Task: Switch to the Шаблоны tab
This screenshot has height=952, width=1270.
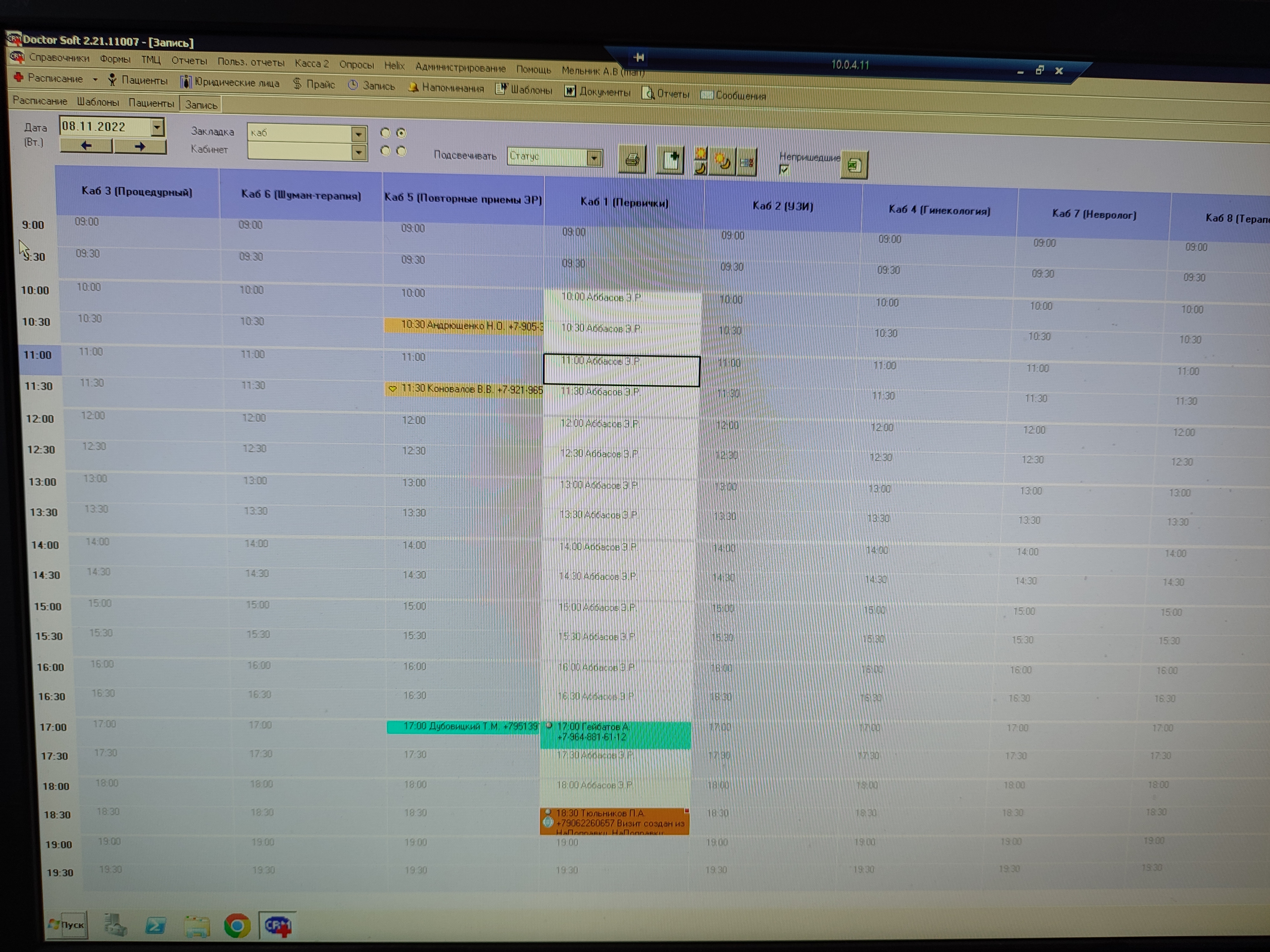Action: pyautogui.click(x=97, y=102)
